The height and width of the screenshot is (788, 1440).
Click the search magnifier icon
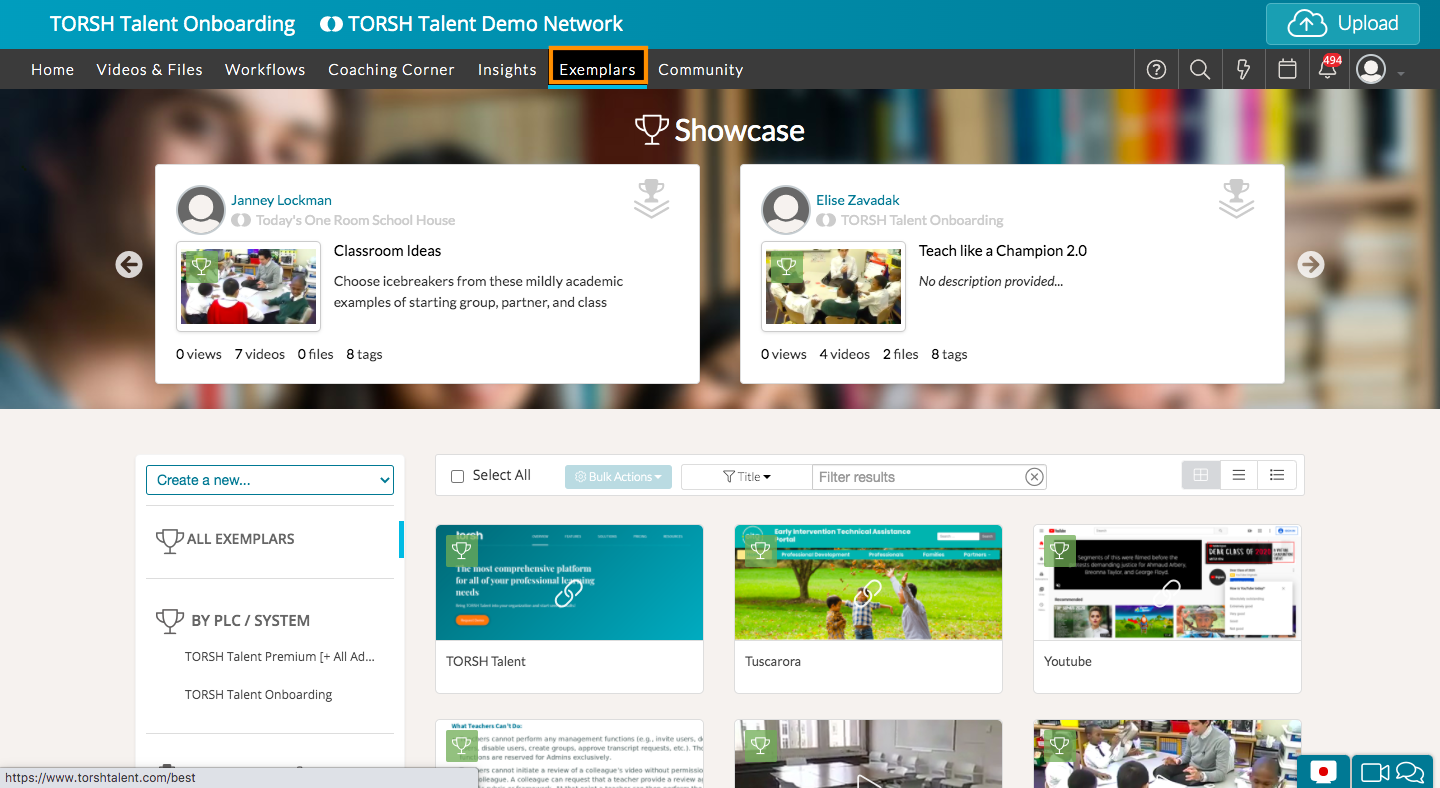1200,70
